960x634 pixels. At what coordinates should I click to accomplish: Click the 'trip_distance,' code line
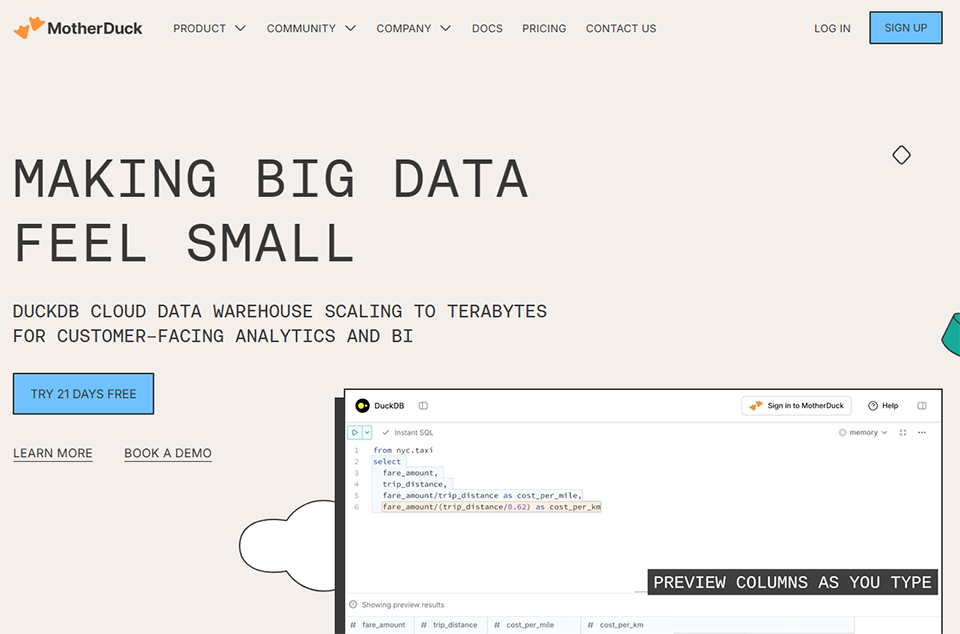point(415,484)
